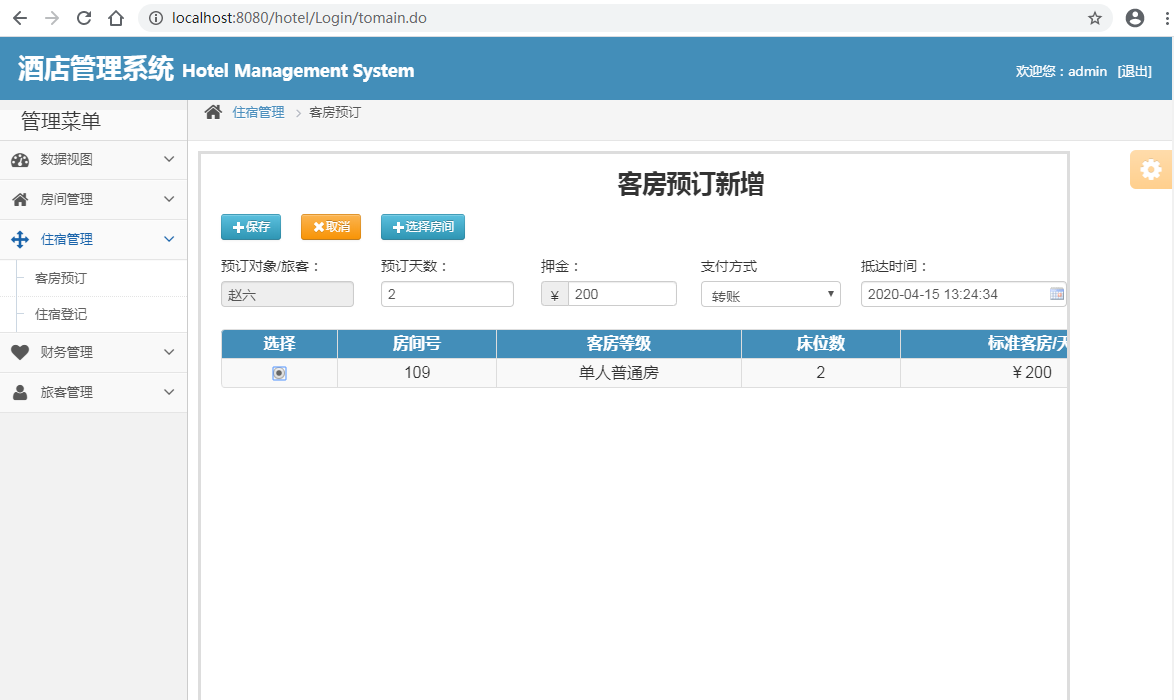Open the 旅客管理 menu item
1174x700 pixels.
coord(94,392)
